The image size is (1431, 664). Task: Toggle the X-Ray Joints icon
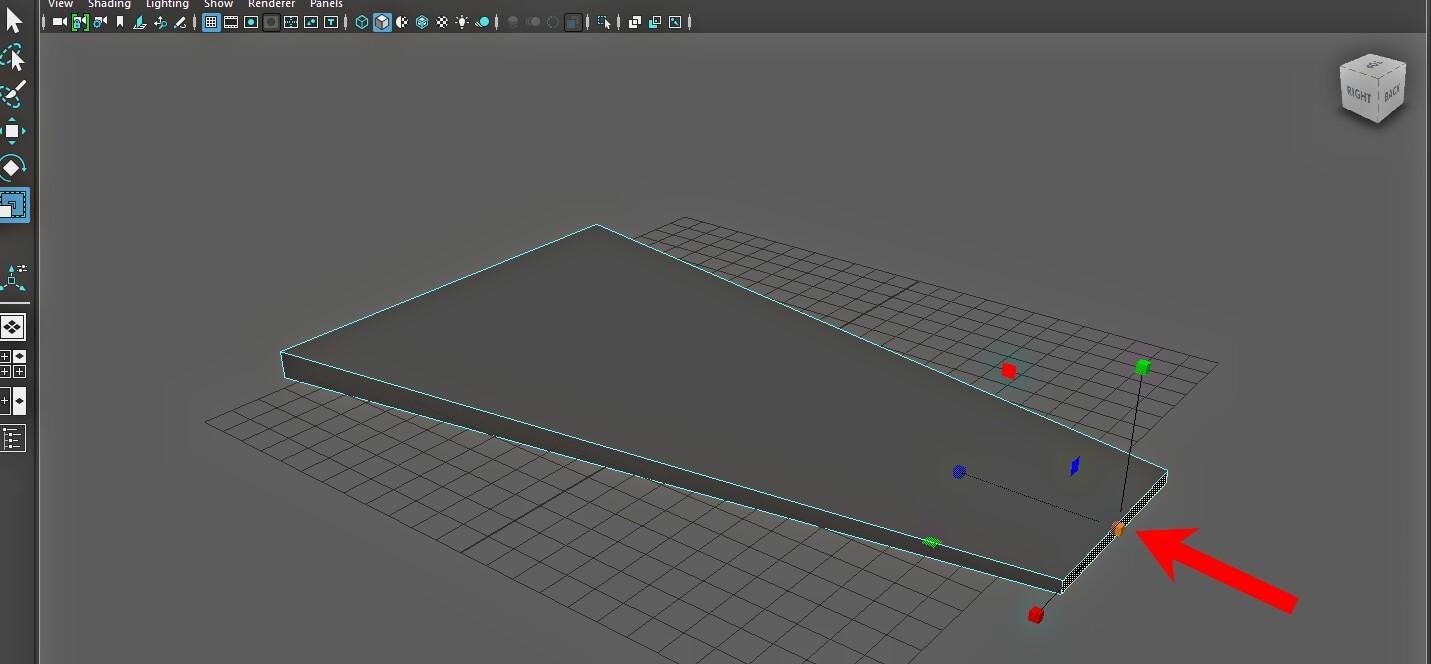pyautogui.click(x=675, y=22)
